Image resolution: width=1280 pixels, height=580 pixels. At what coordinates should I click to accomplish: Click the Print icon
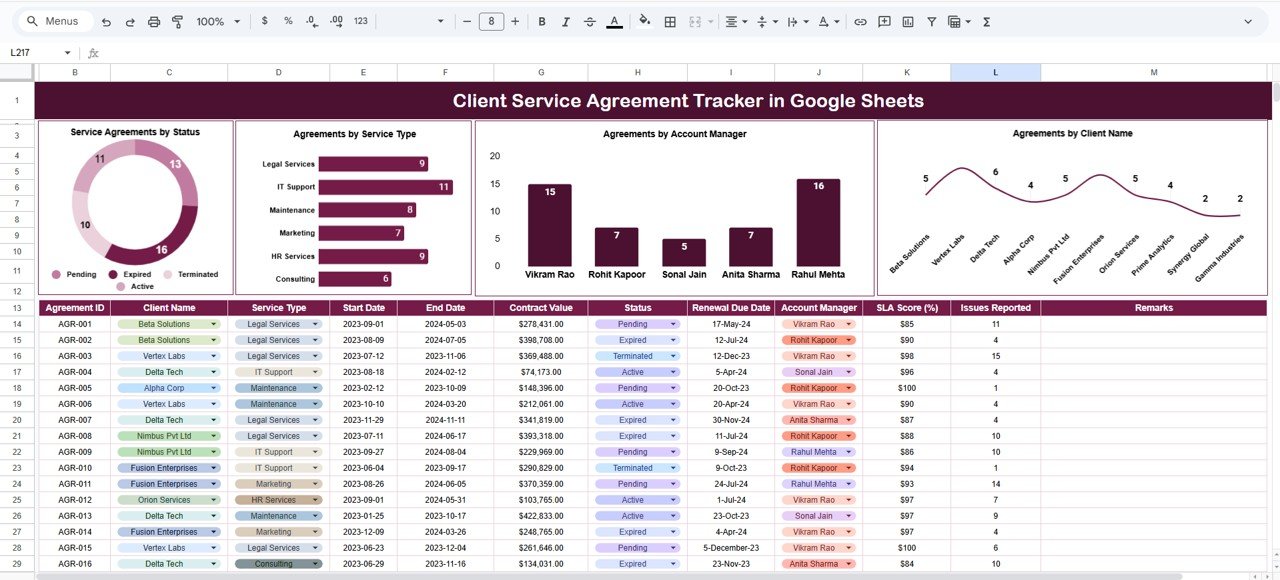(152, 20)
